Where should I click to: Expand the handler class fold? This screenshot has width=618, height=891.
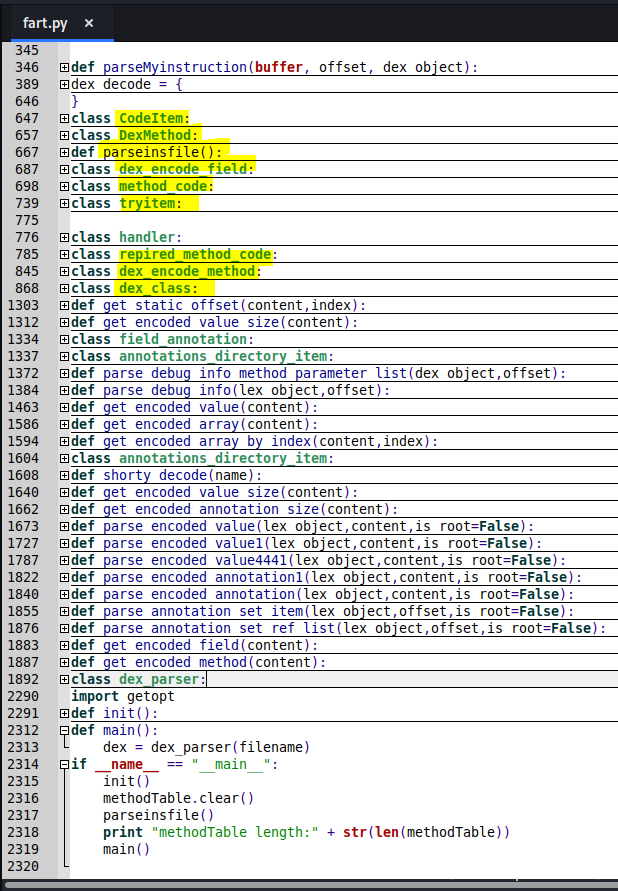65,237
